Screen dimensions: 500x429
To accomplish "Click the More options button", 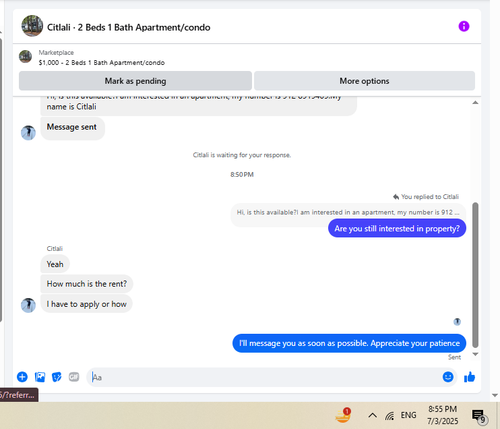I will (x=364, y=81).
